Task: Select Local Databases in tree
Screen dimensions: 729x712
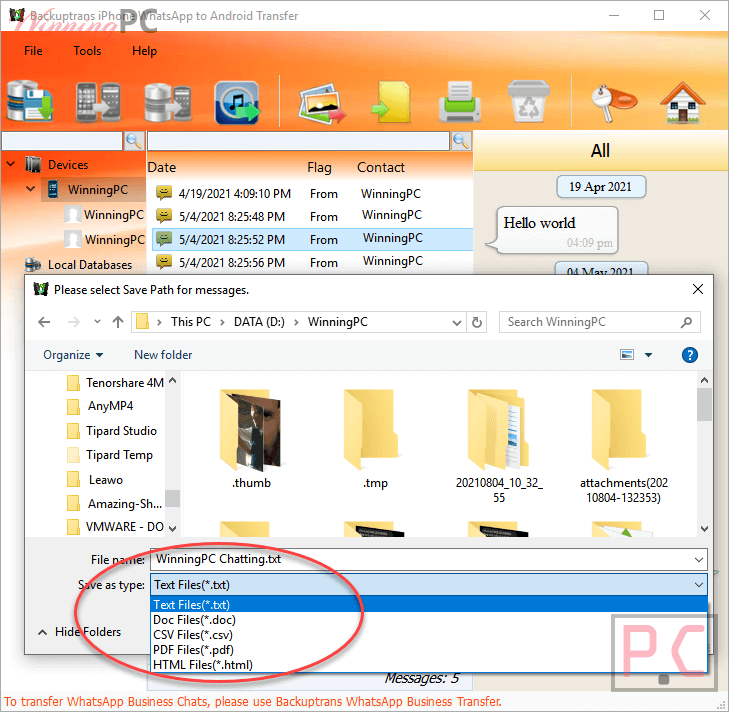Action: [79, 265]
